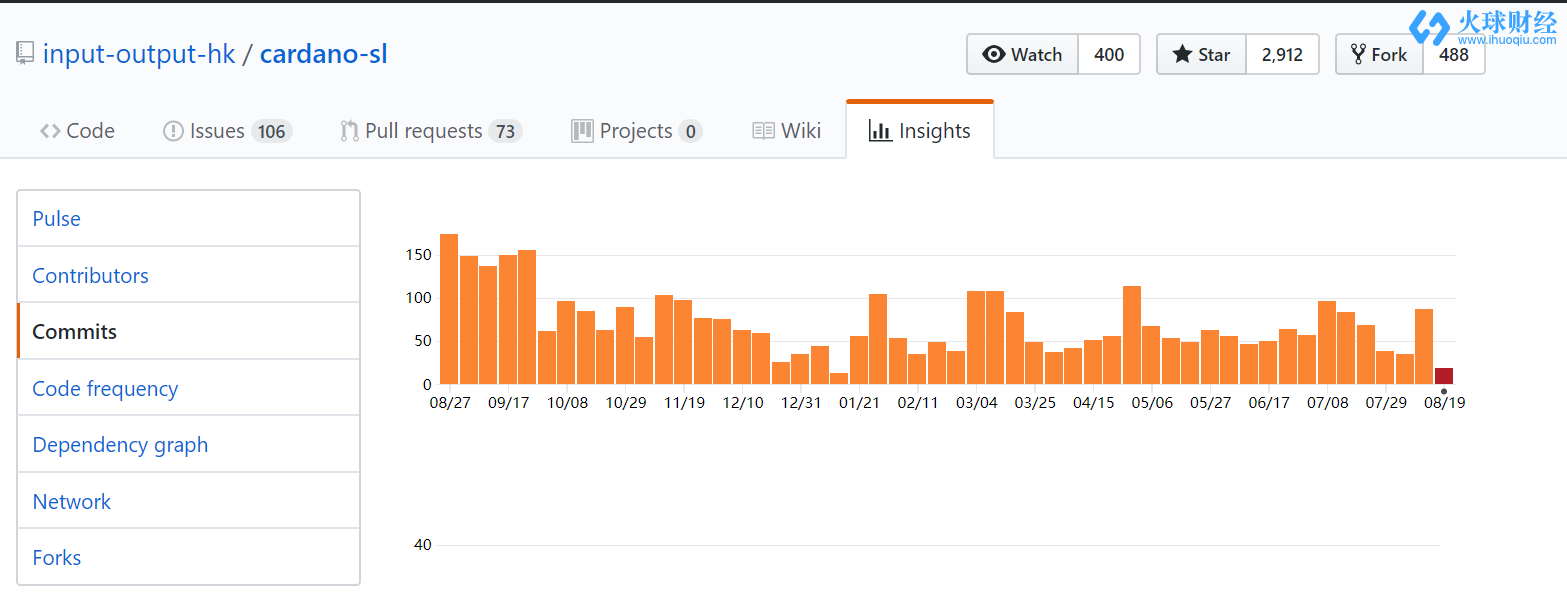Click the Projects count badge 0
The width and height of the screenshot is (1567, 598).
click(x=690, y=131)
